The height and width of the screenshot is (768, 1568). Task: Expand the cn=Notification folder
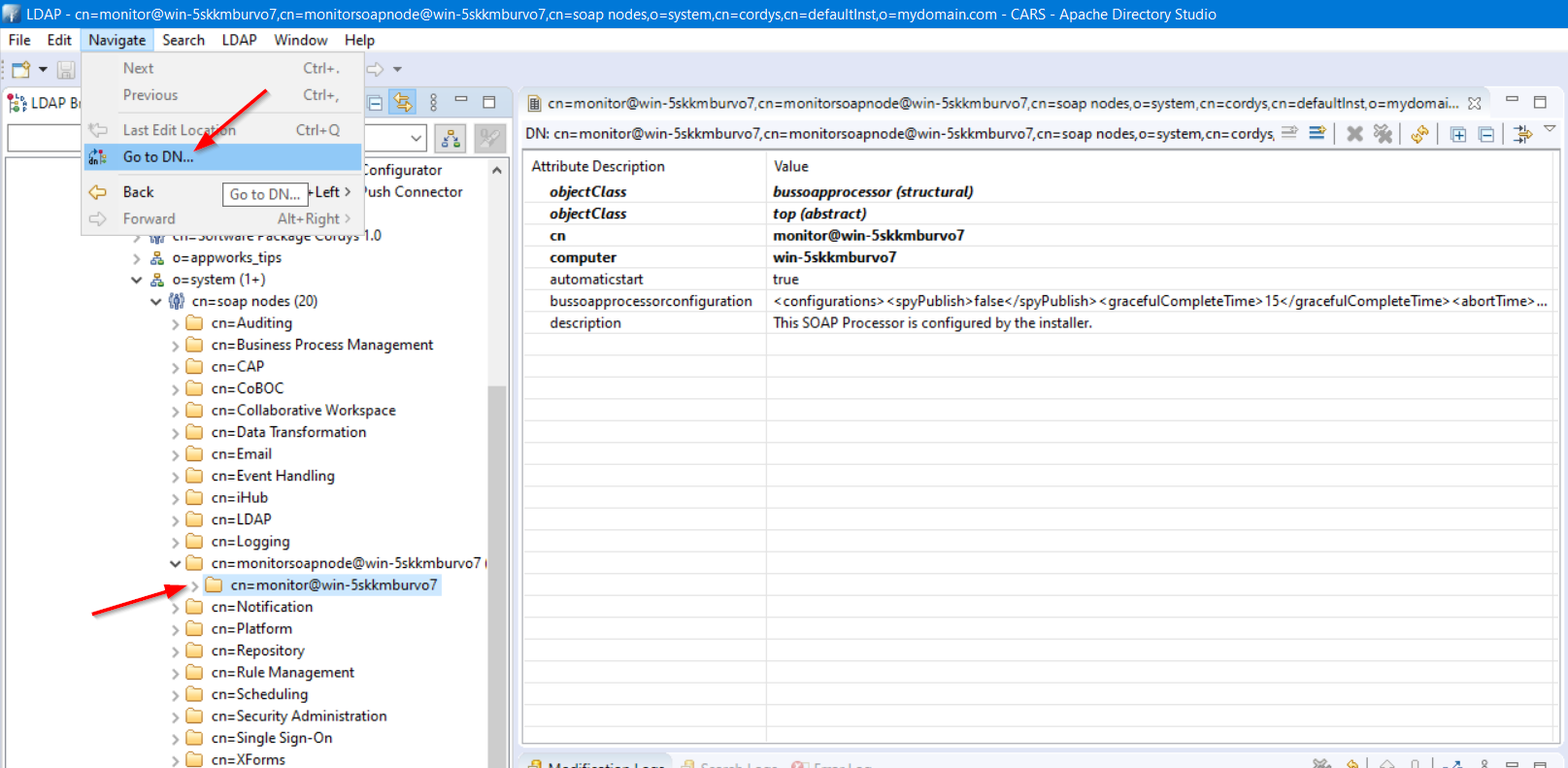pyautogui.click(x=176, y=608)
